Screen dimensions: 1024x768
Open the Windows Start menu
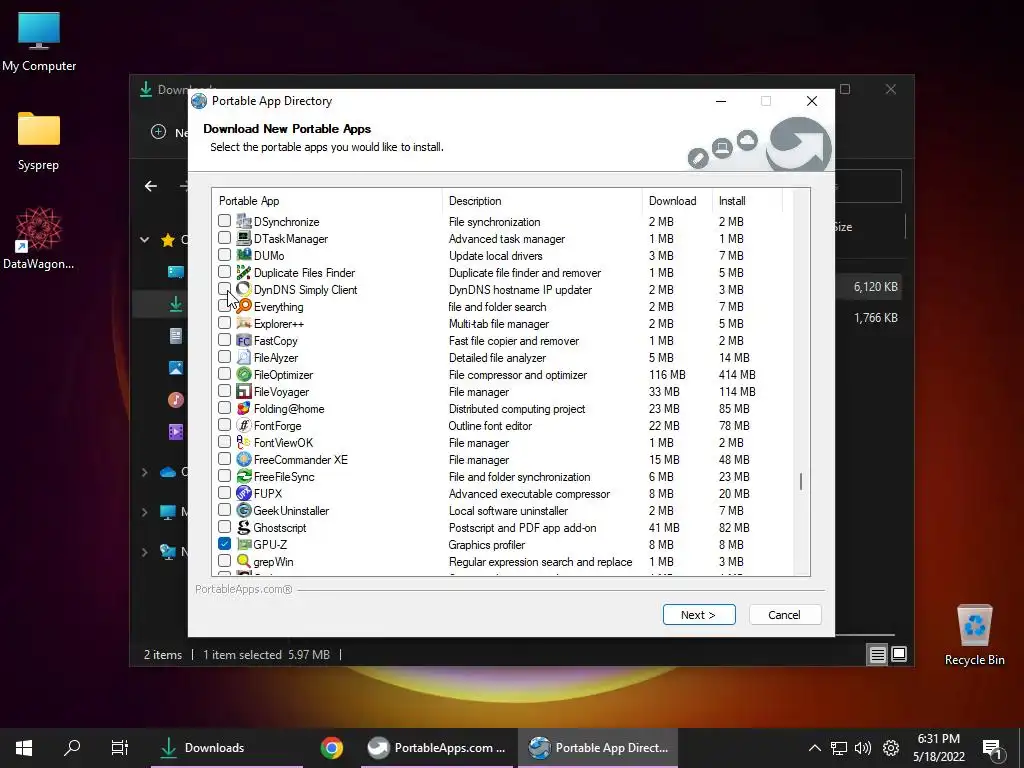click(x=24, y=748)
